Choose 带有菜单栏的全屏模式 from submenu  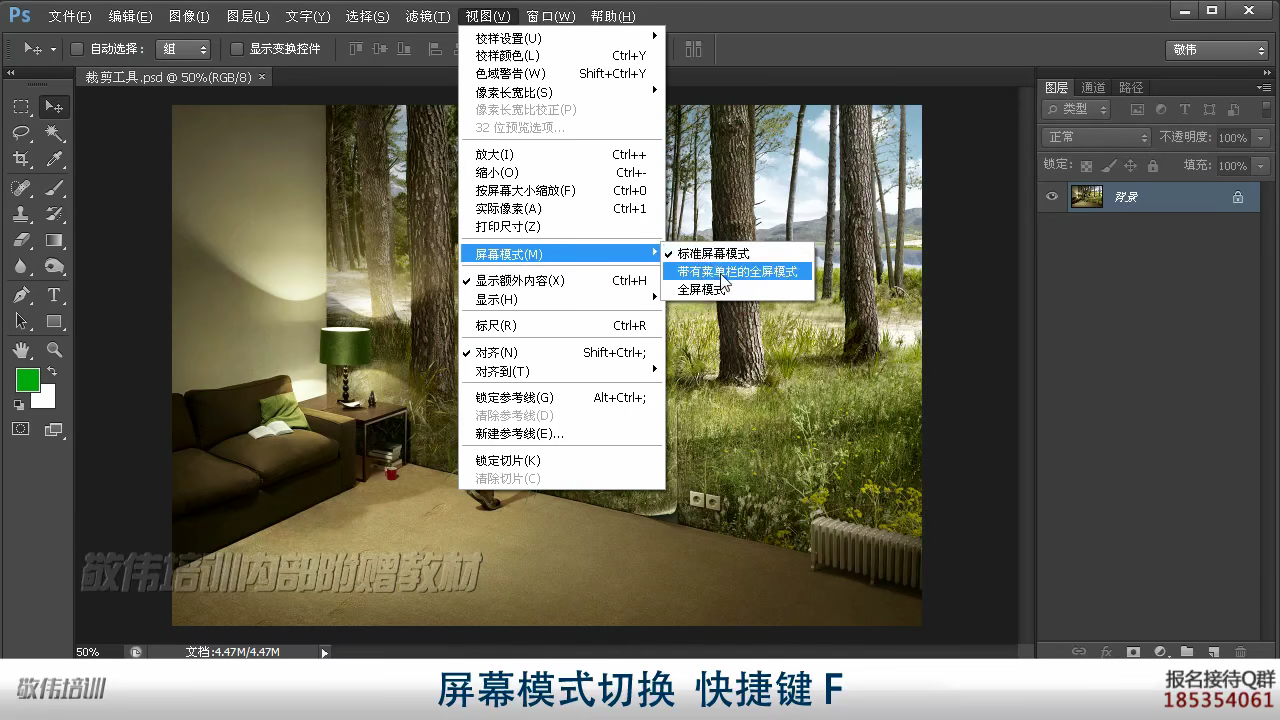pos(738,272)
